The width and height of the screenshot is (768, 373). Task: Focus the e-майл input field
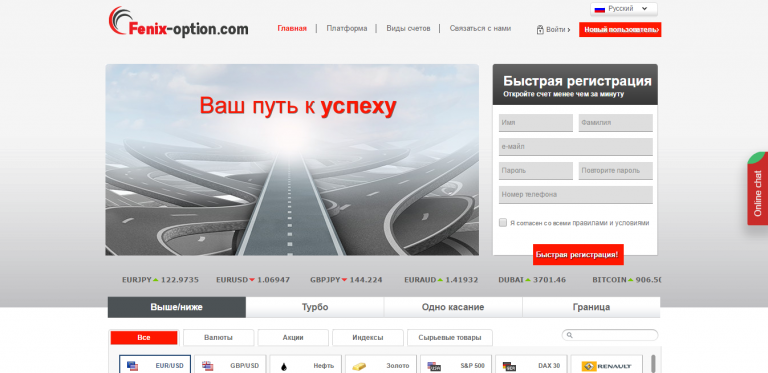coord(576,146)
